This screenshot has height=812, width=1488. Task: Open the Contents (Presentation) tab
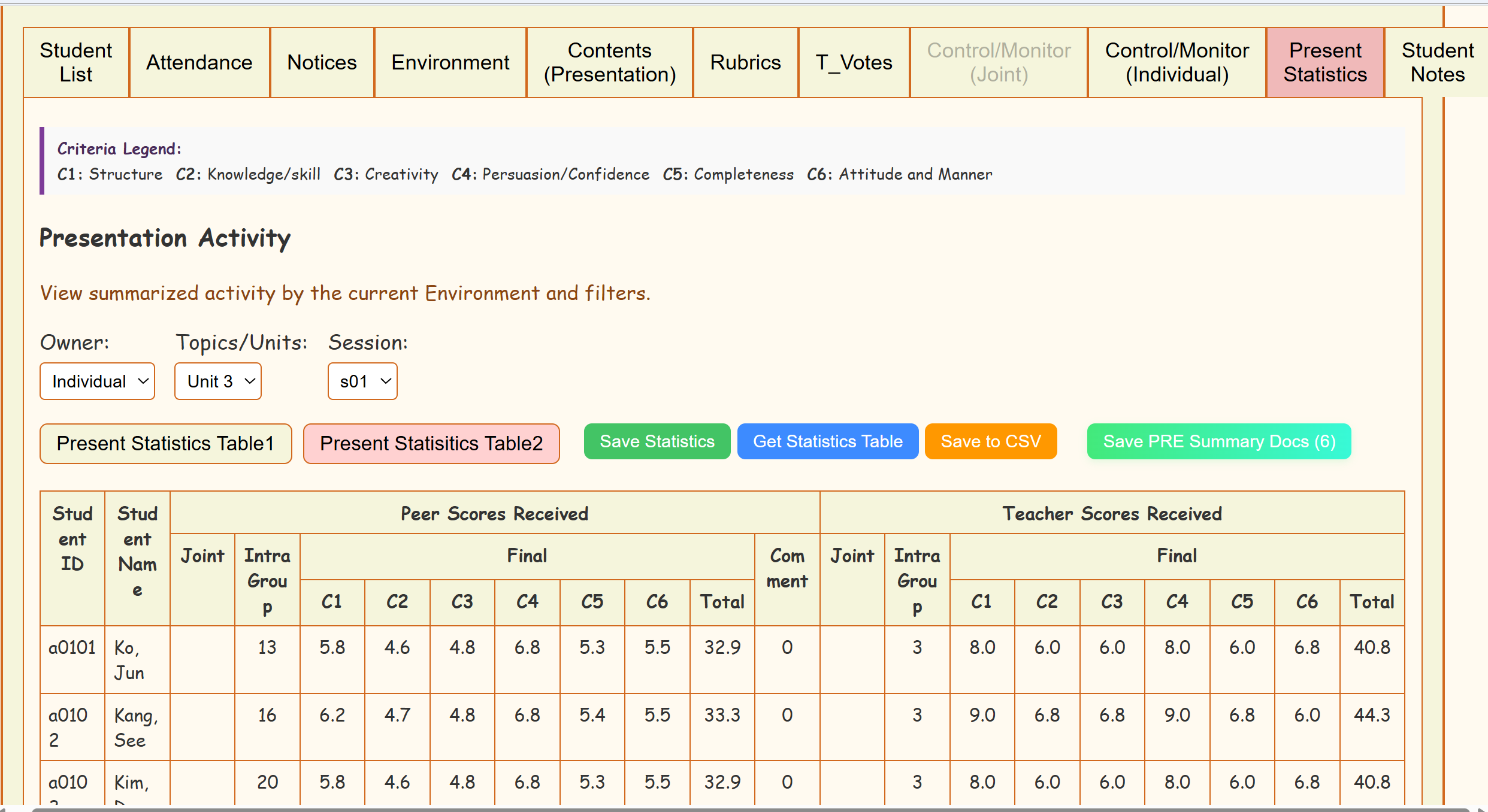pos(609,62)
